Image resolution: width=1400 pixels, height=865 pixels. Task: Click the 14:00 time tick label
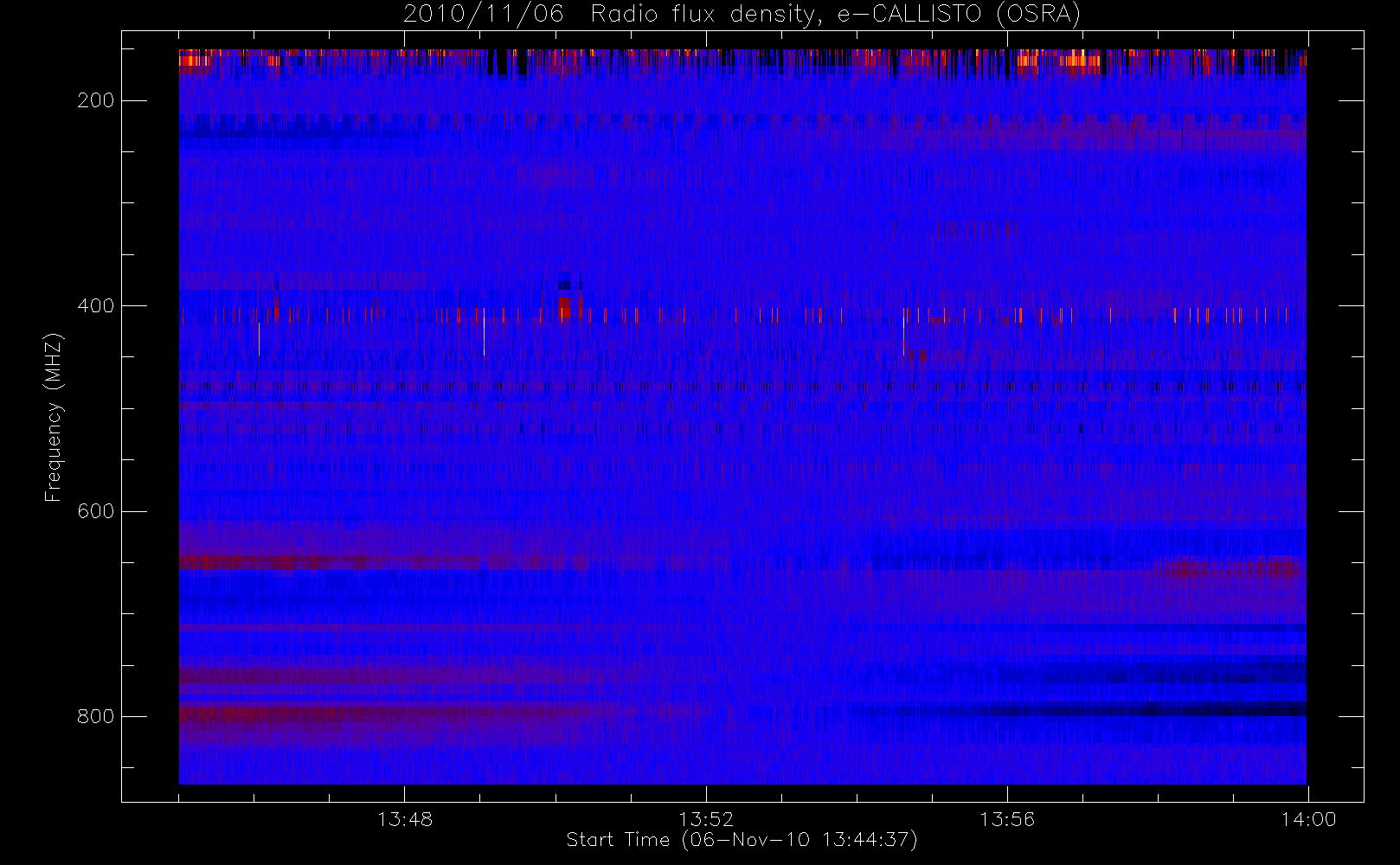click(1308, 819)
